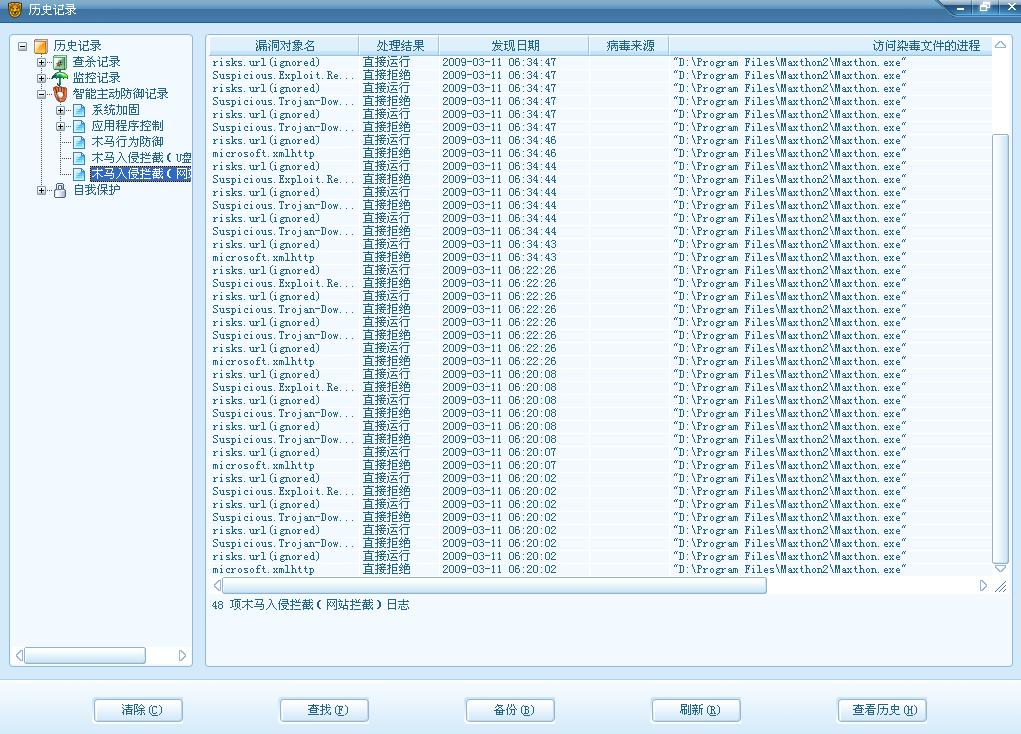Viewport: 1021px width, 734px height.
Task: Sort by 发现日期 column header
Action: [x=514, y=46]
